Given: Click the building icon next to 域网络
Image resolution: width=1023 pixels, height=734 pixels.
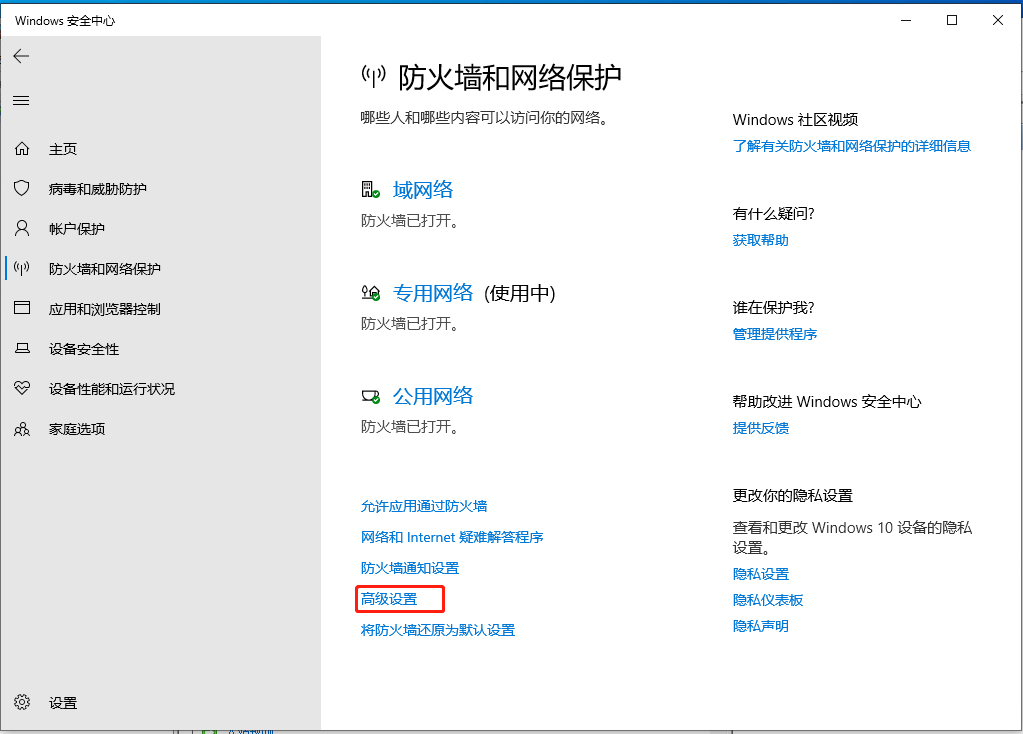Looking at the screenshot, I should click(x=371, y=190).
